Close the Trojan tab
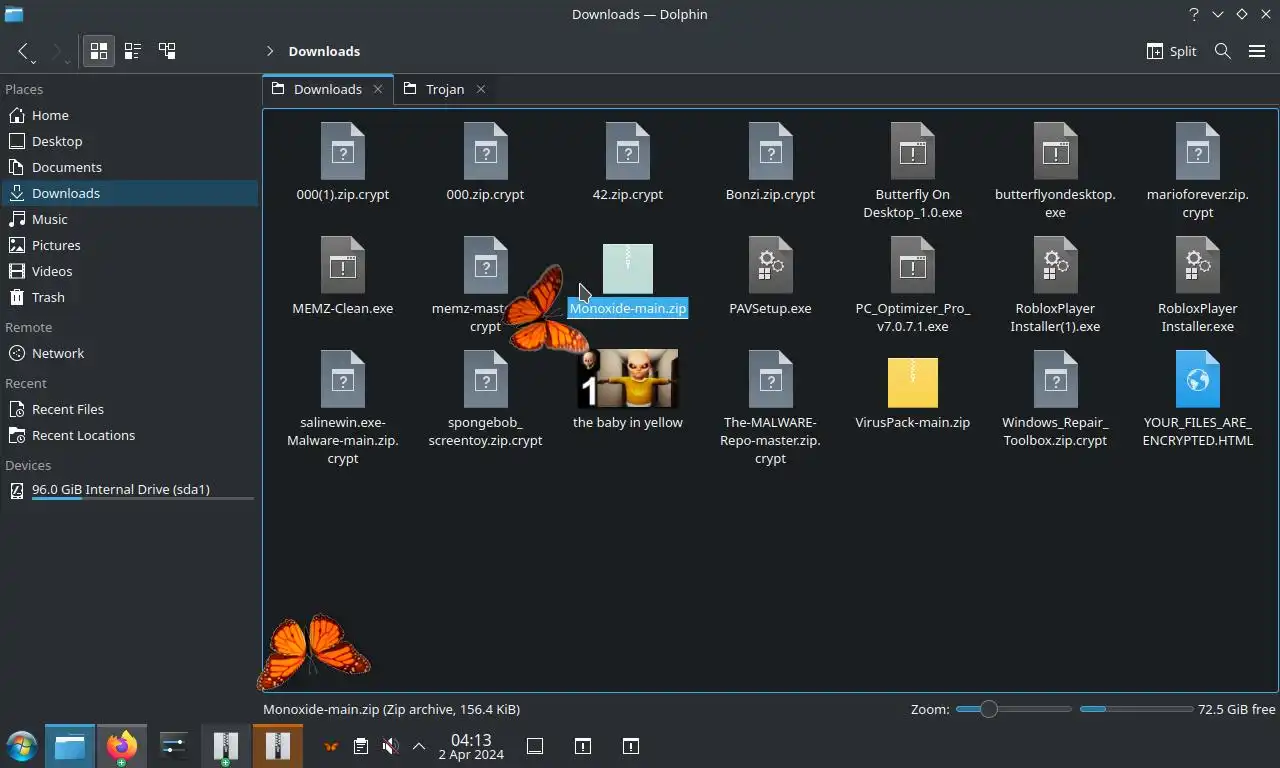The image size is (1280, 768). tap(481, 89)
